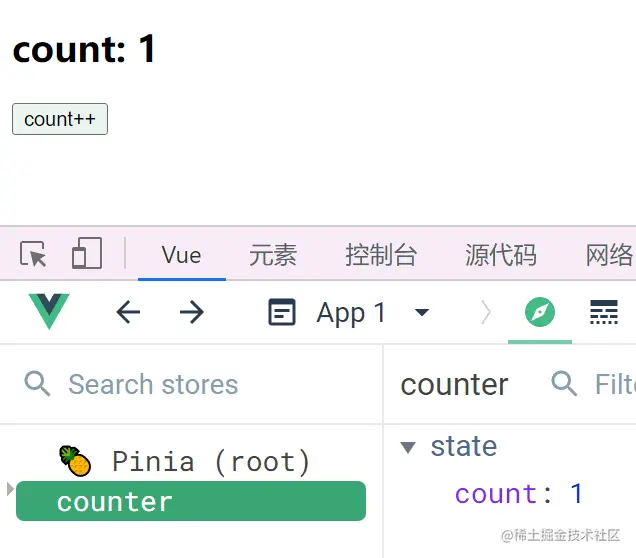
Task: Open the 控制台 tab
Action: click(x=381, y=255)
